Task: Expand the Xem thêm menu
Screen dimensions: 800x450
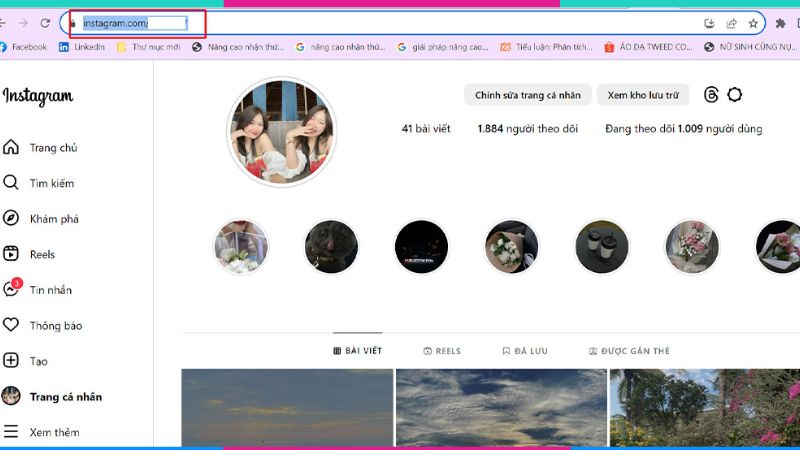Action: pyautogui.click(x=11, y=432)
